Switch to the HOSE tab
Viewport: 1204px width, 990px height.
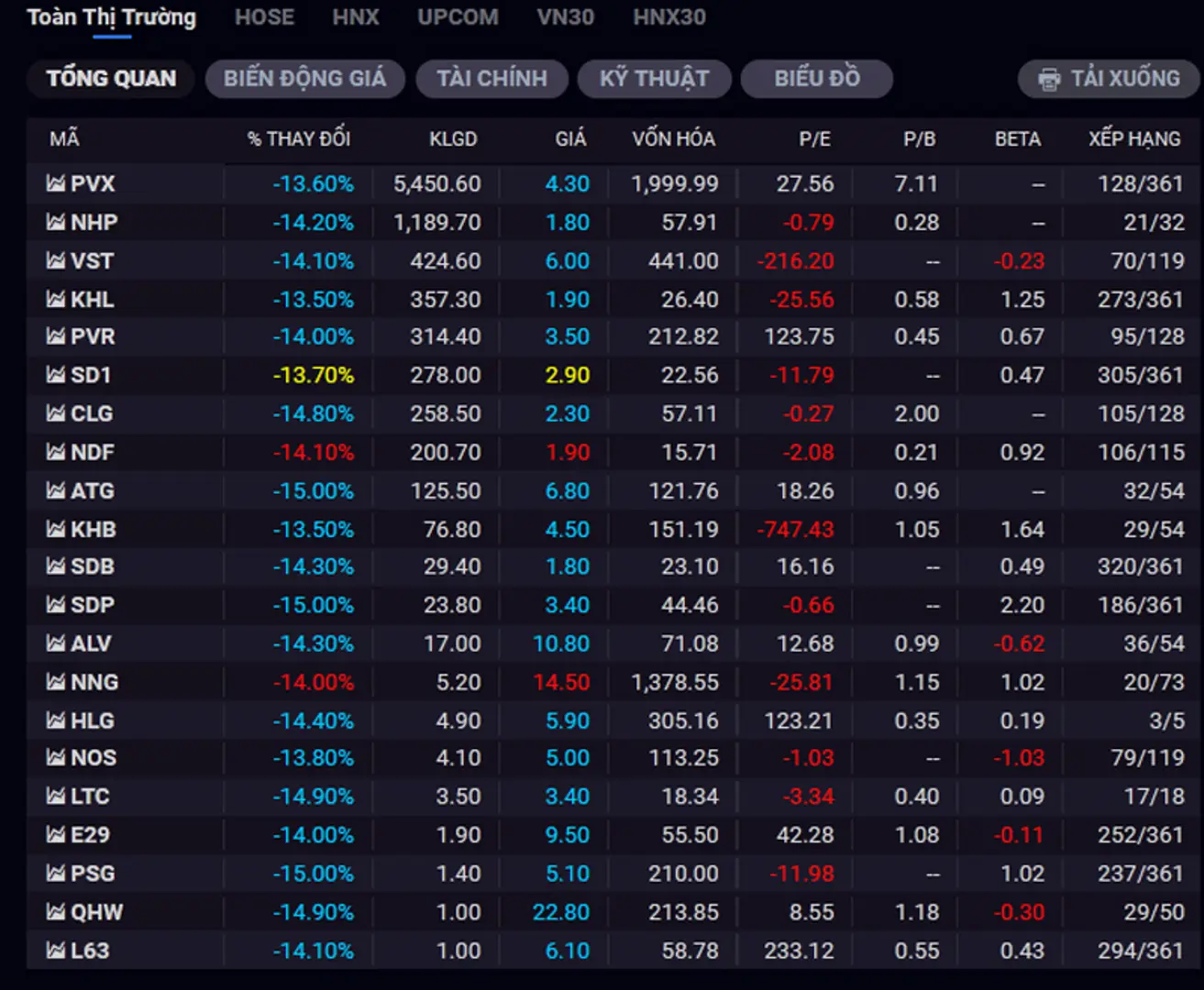(264, 17)
